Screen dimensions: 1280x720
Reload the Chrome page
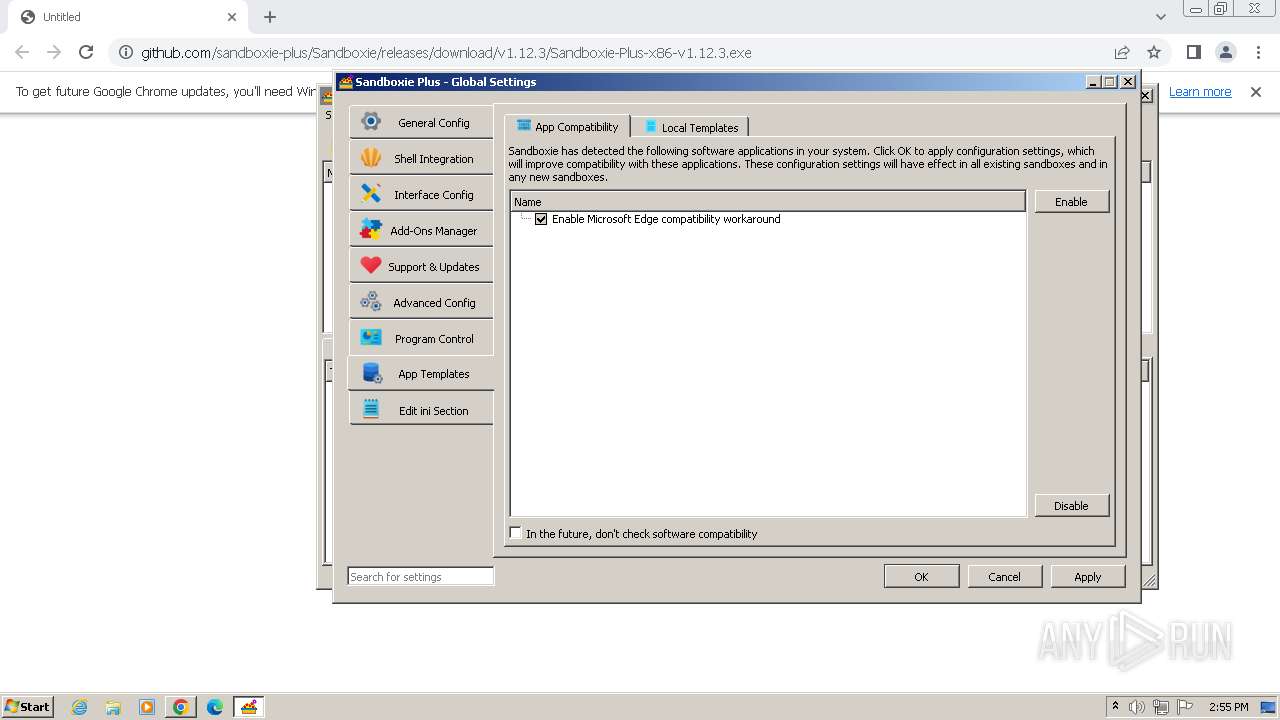coord(86,52)
